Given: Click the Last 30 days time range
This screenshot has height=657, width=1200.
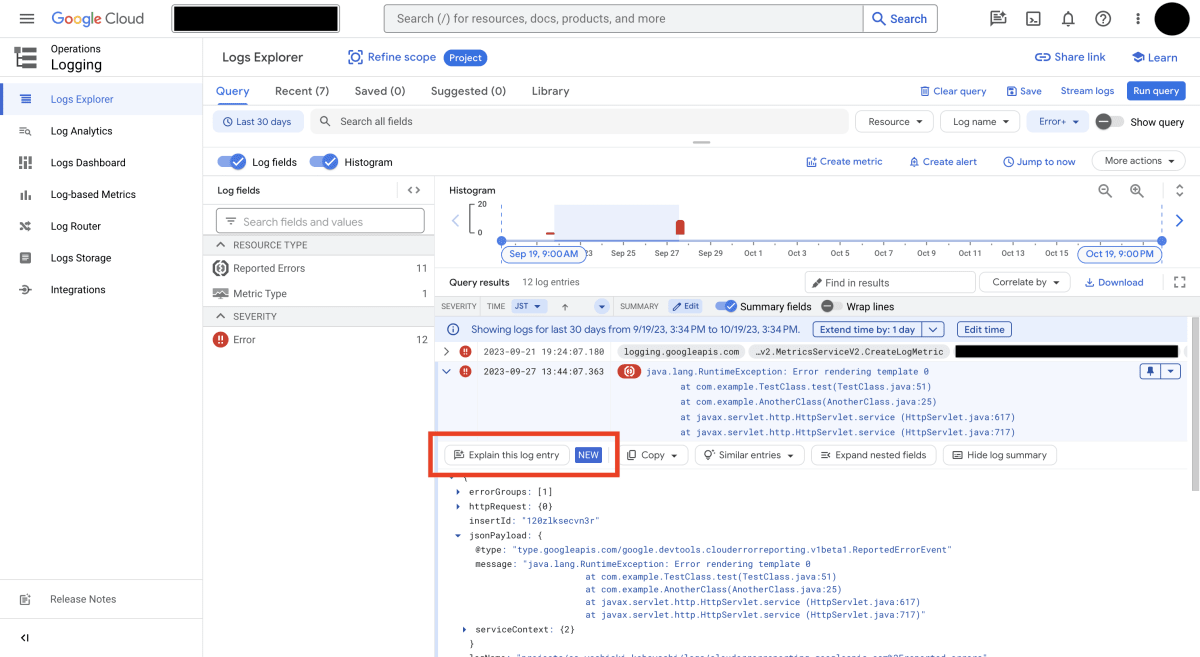Looking at the screenshot, I should pyautogui.click(x=257, y=122).
